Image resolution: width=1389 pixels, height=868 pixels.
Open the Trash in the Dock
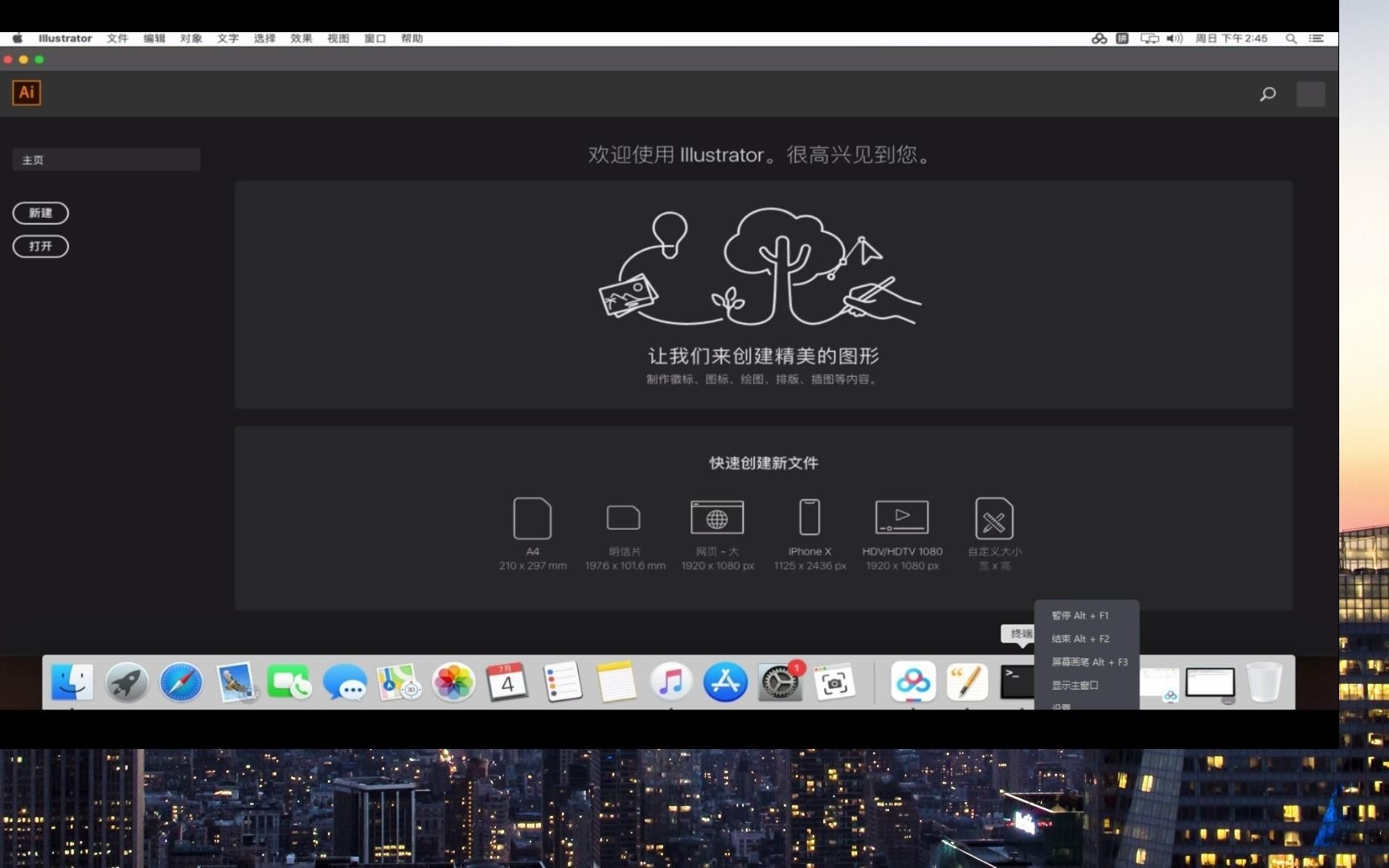click(x=1264, y=682)
